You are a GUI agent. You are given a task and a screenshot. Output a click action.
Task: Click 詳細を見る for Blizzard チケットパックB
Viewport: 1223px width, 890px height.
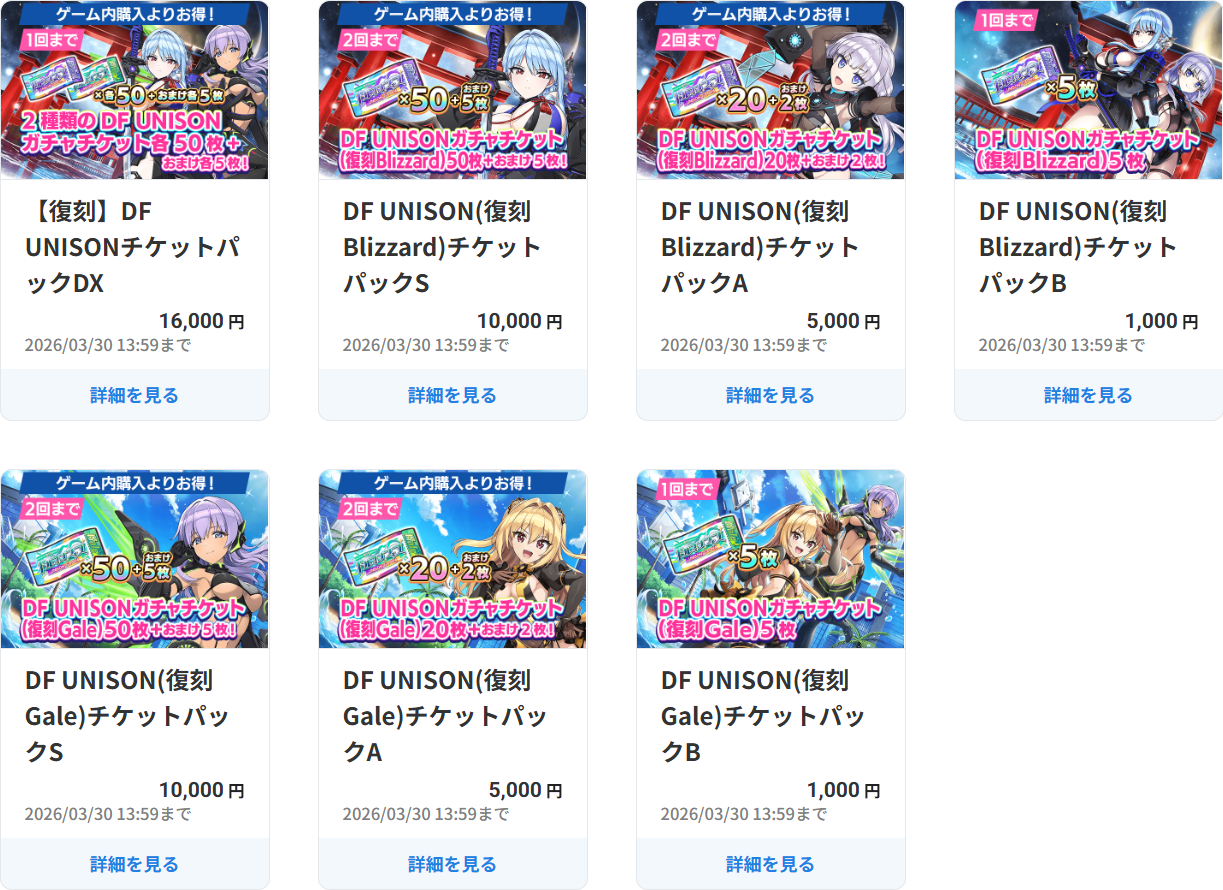point(1089,395)
